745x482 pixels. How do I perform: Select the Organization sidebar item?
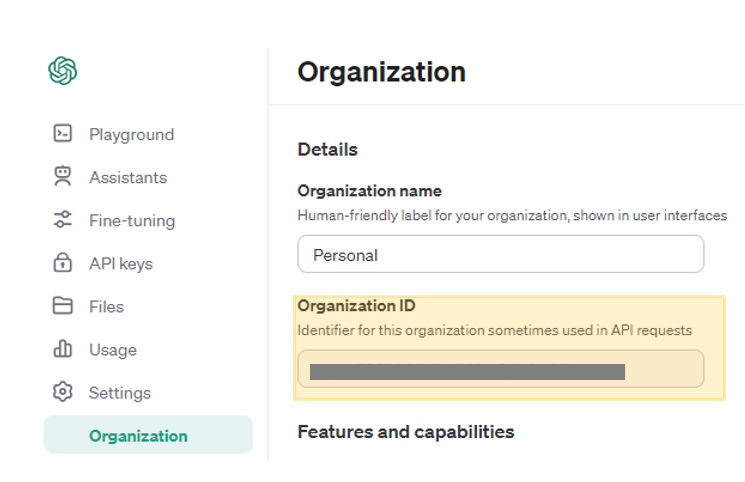[x=148, y=434]
